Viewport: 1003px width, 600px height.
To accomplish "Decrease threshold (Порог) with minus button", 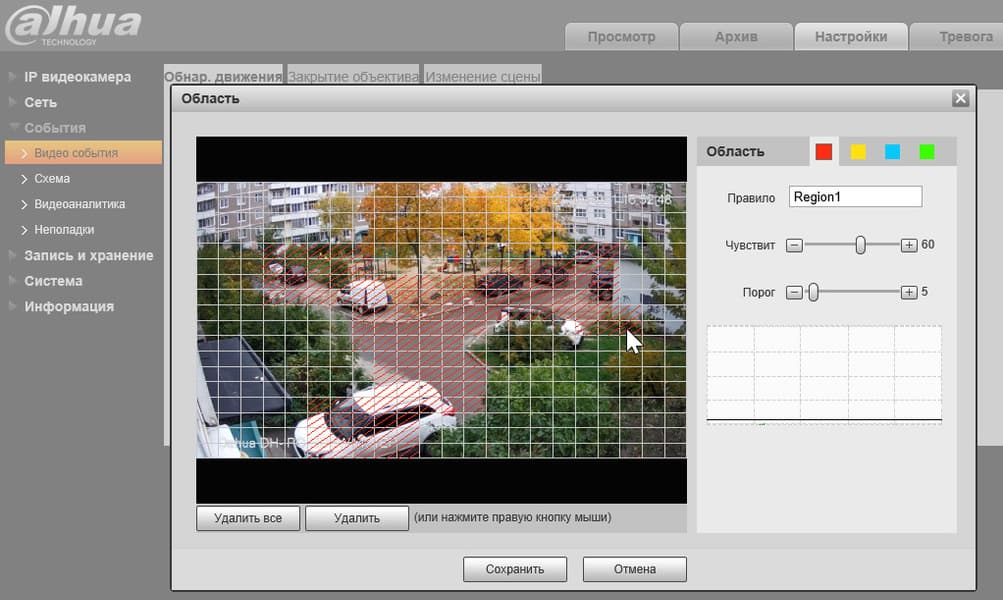I will pos(794,292).
